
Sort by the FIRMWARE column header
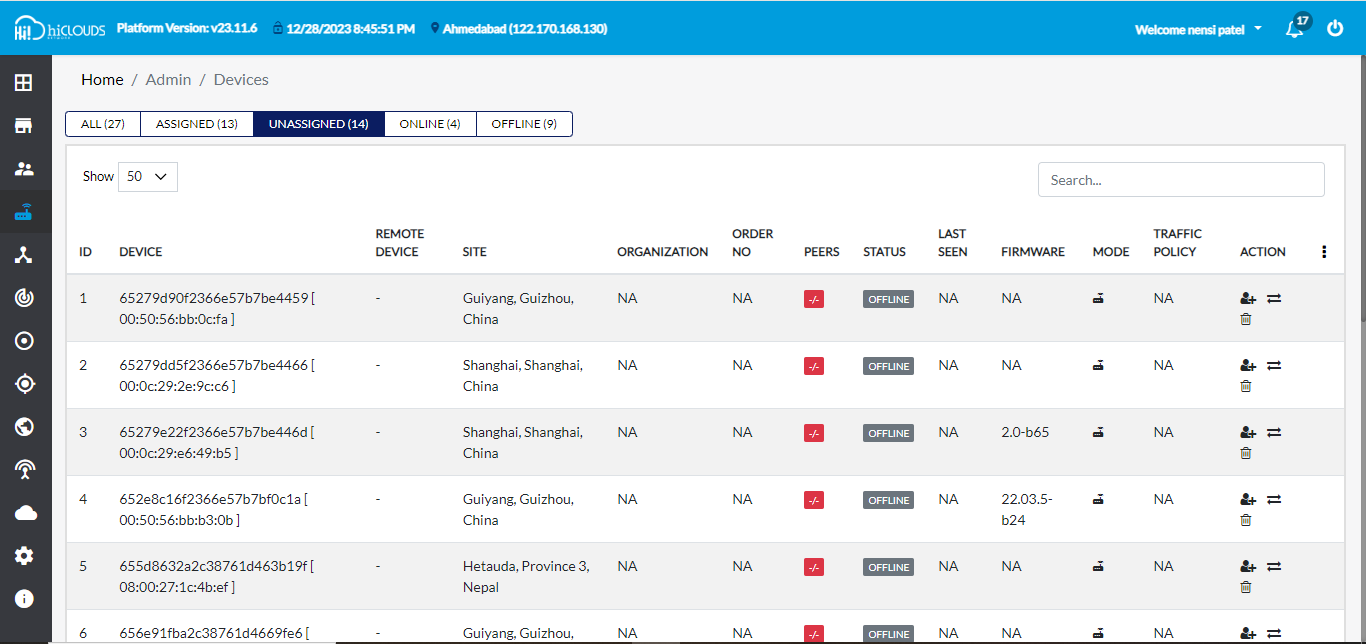[1033, 252]
